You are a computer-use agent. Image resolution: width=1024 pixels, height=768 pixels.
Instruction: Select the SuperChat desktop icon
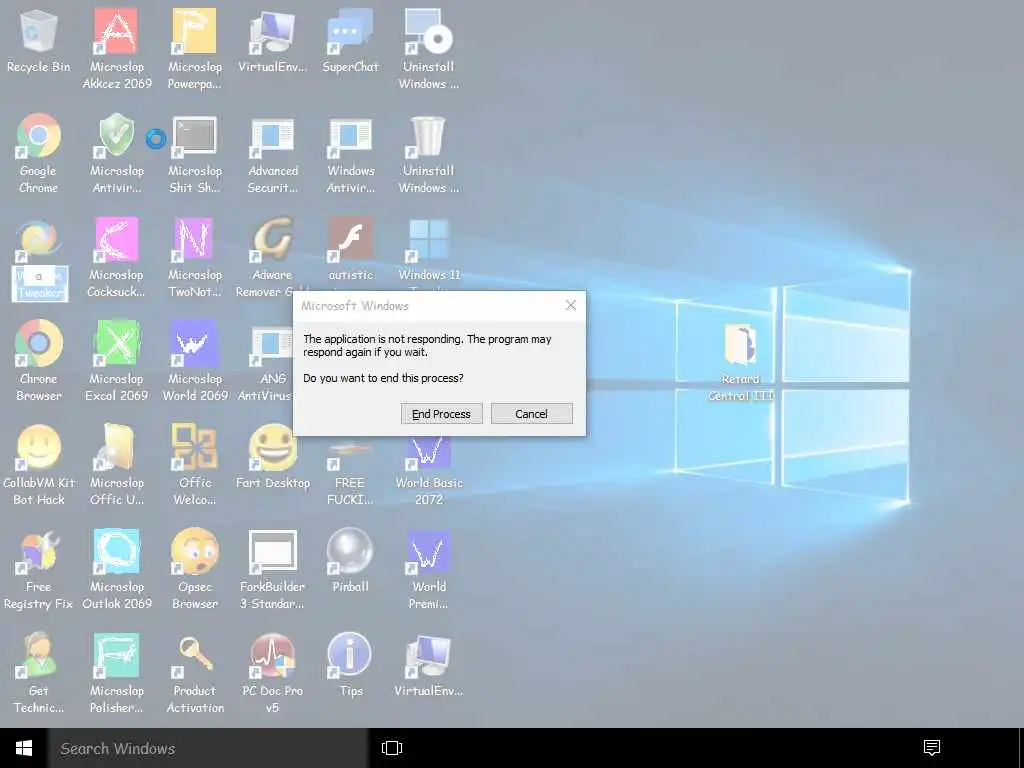click(x=350, y=31)
